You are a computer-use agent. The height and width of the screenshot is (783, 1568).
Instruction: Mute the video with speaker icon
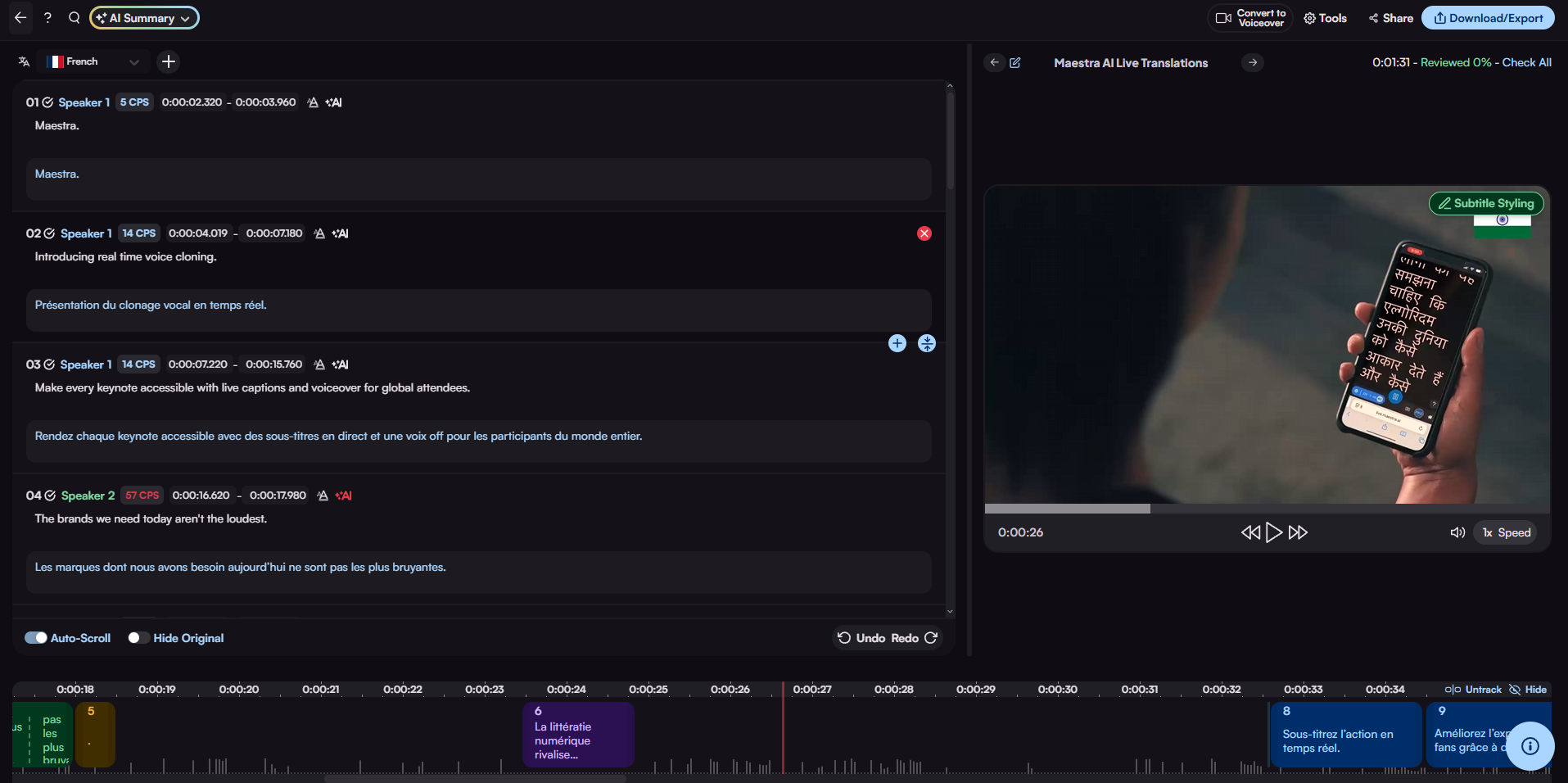(1457, 532)
